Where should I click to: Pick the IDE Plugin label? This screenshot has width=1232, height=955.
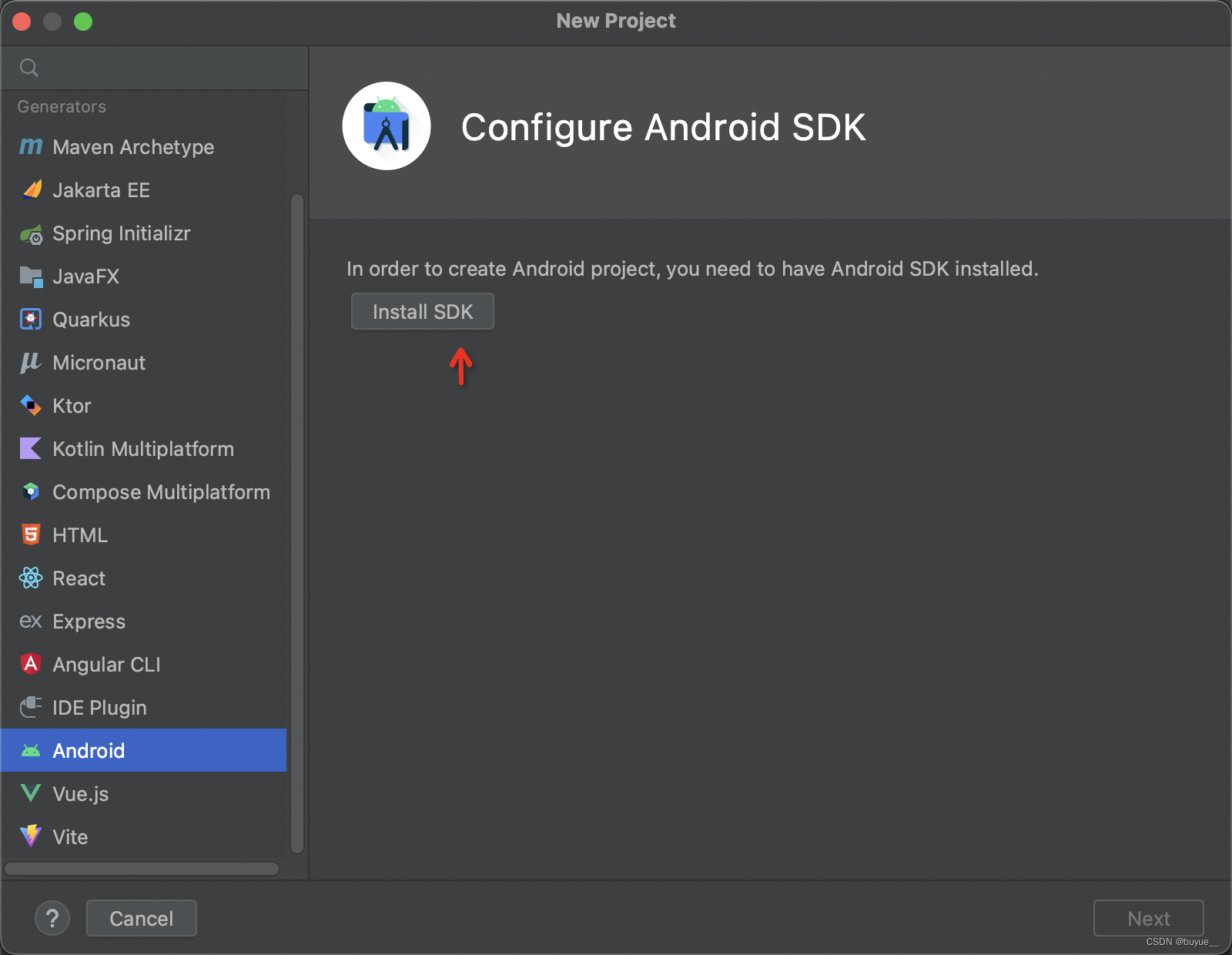tap(99, 708)
